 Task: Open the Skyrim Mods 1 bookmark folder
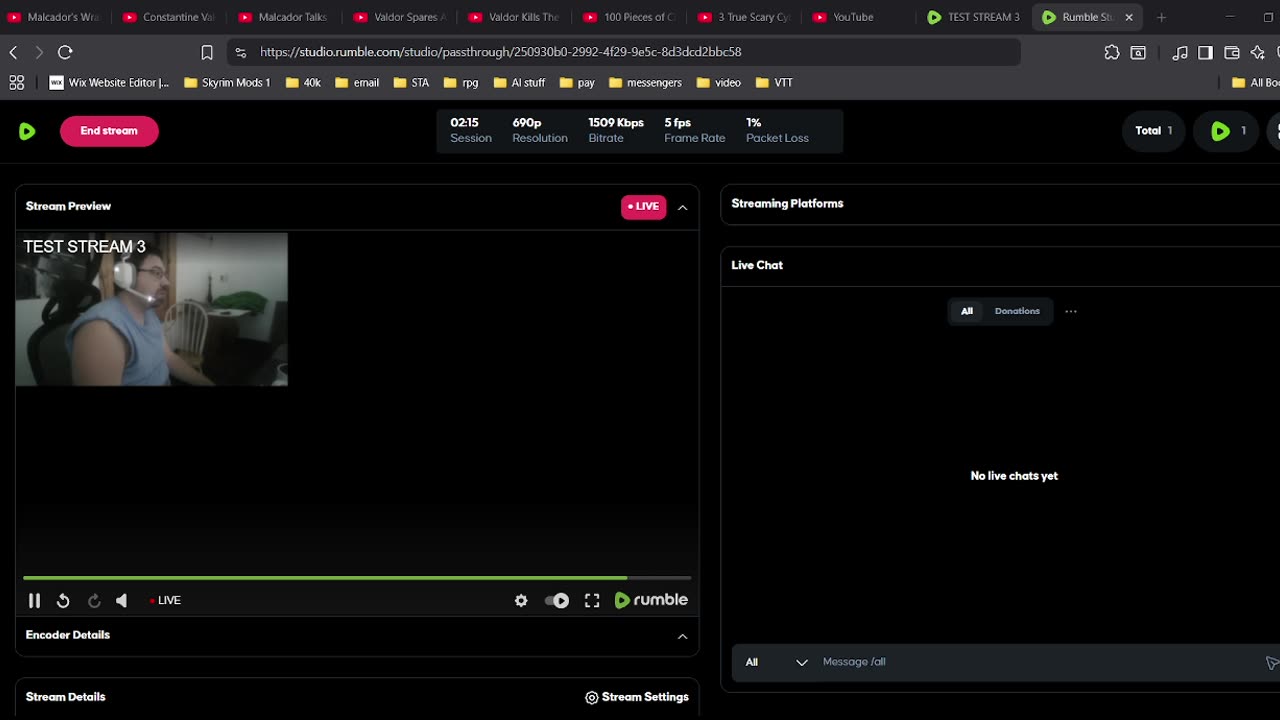pos(227,83)
